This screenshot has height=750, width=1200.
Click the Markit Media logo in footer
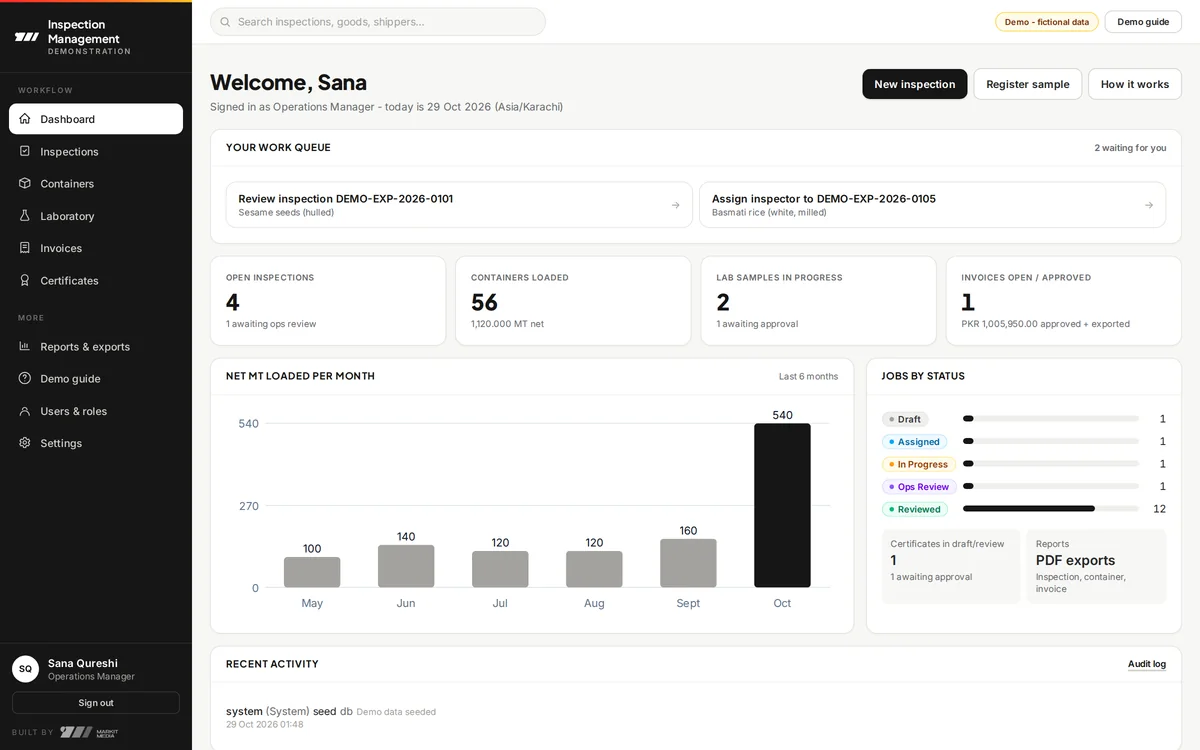[x=89, y=732]
